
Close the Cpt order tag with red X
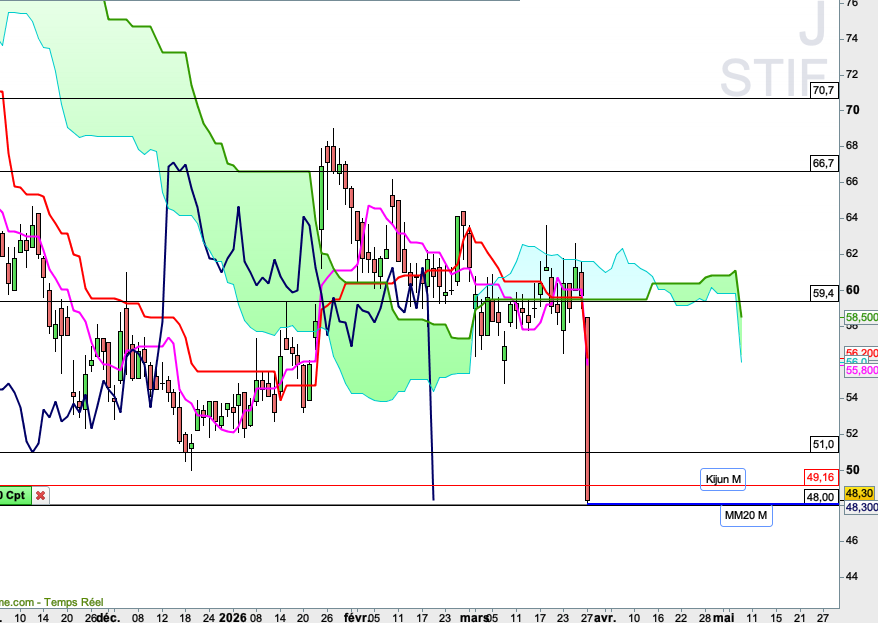tap(40, 496)
